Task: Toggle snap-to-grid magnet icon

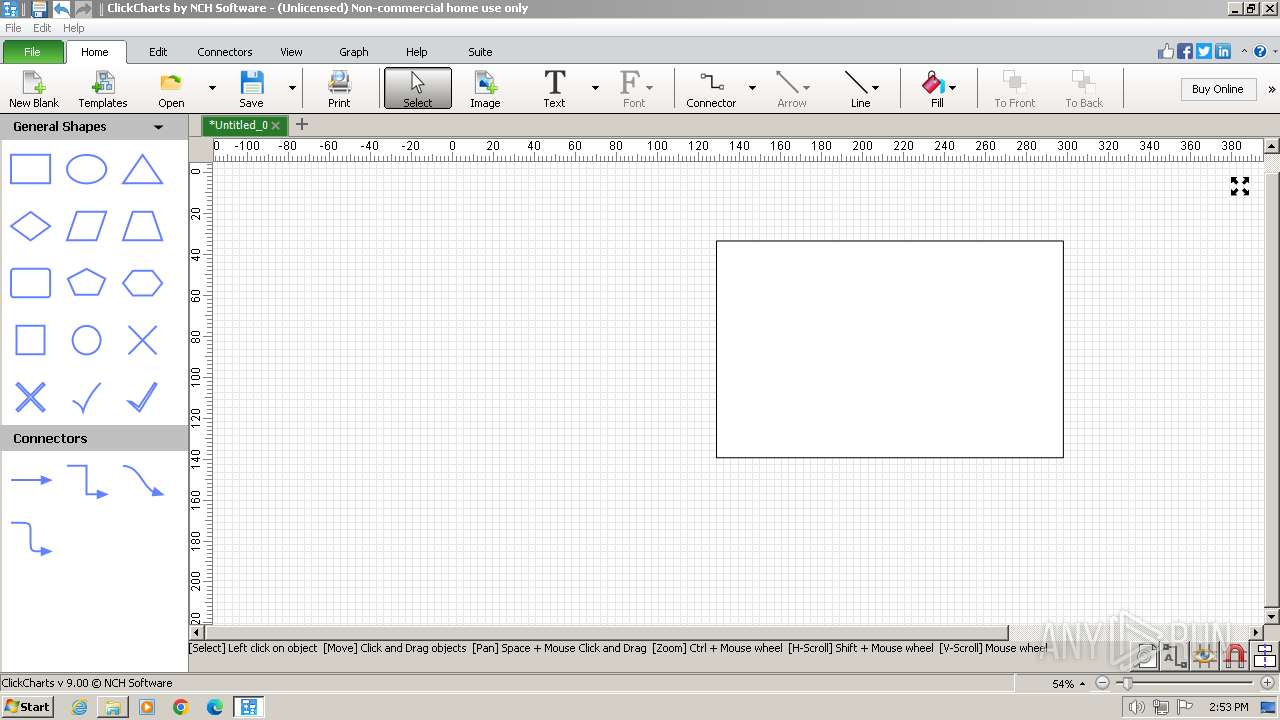Action: pos(1235,656)
